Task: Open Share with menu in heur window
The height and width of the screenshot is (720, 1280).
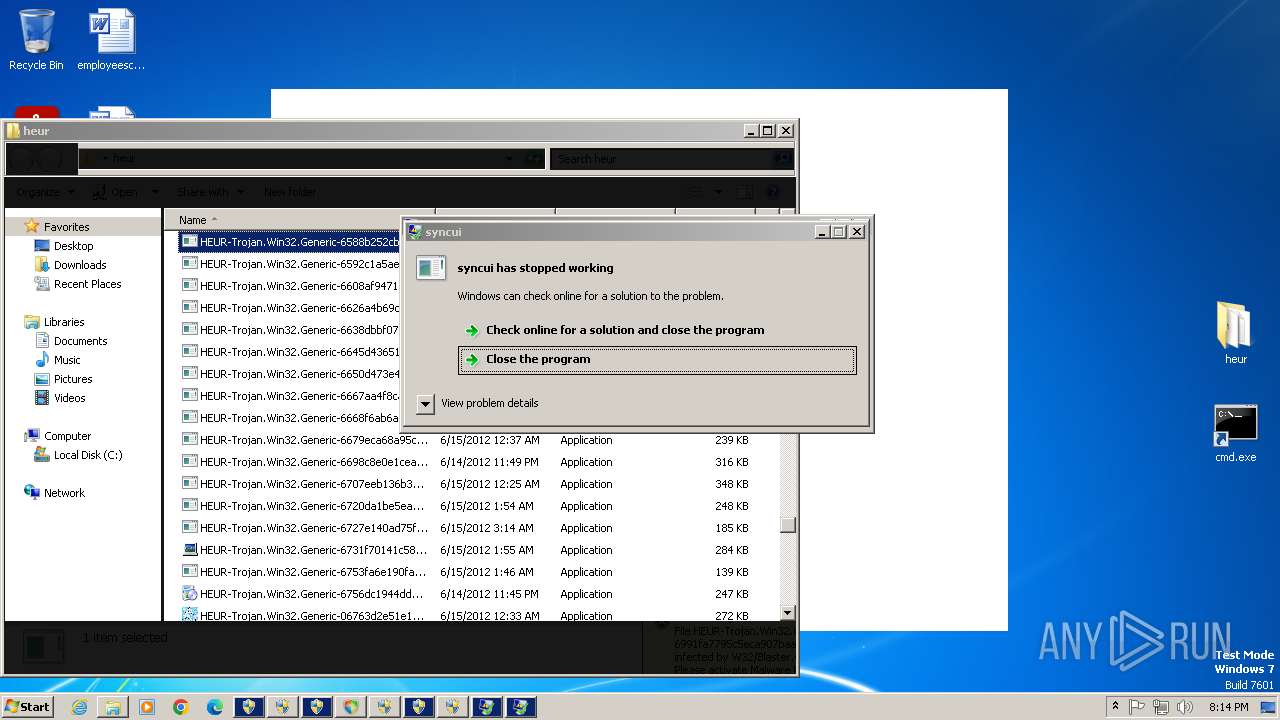Action: tap(209, 192)
